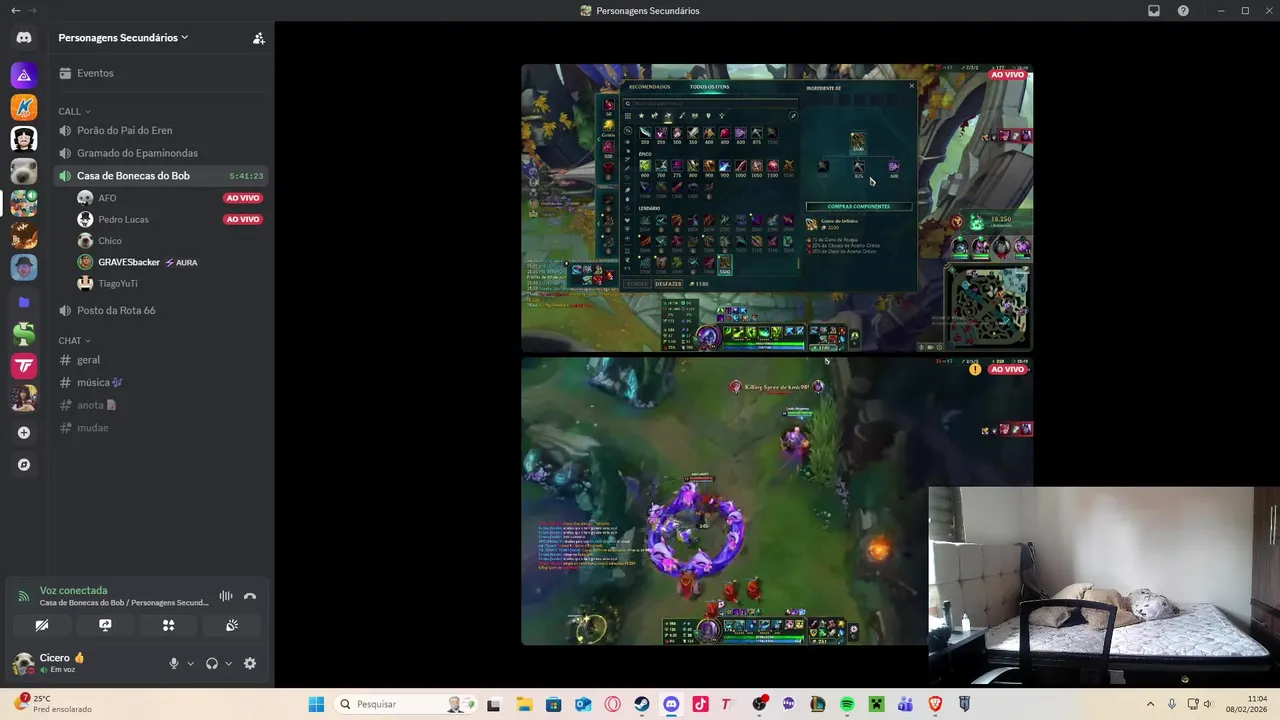Show hidden system tray icons chevron

tap(1150, 704)
